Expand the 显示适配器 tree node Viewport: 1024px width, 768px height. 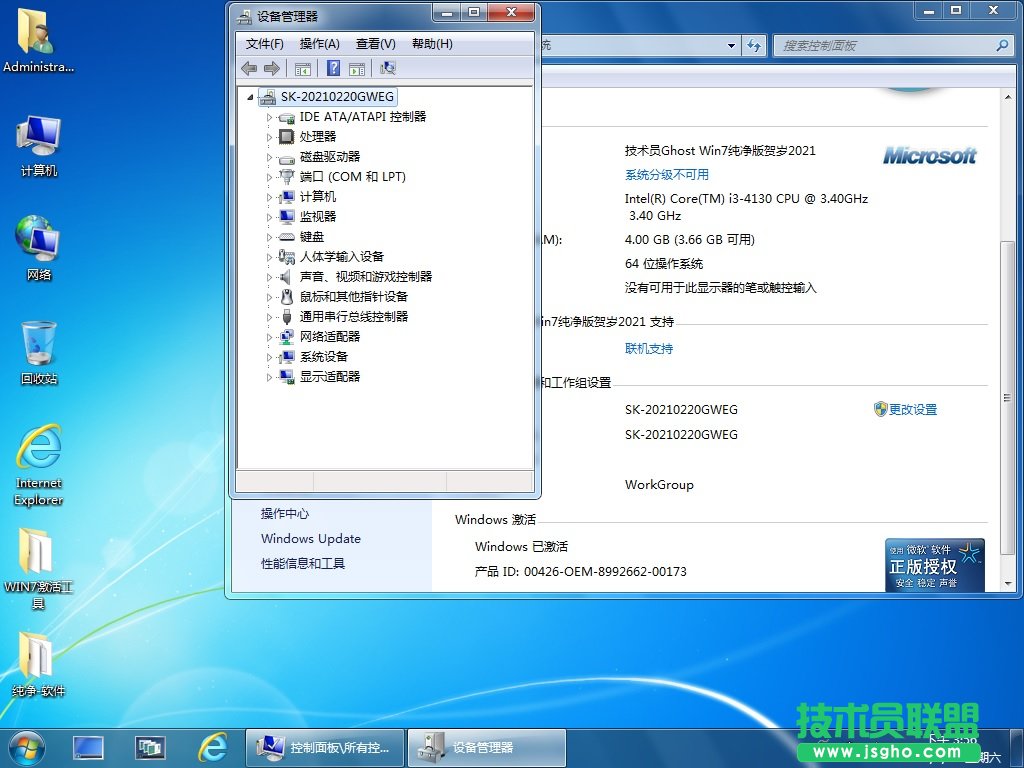pos(269,377)
